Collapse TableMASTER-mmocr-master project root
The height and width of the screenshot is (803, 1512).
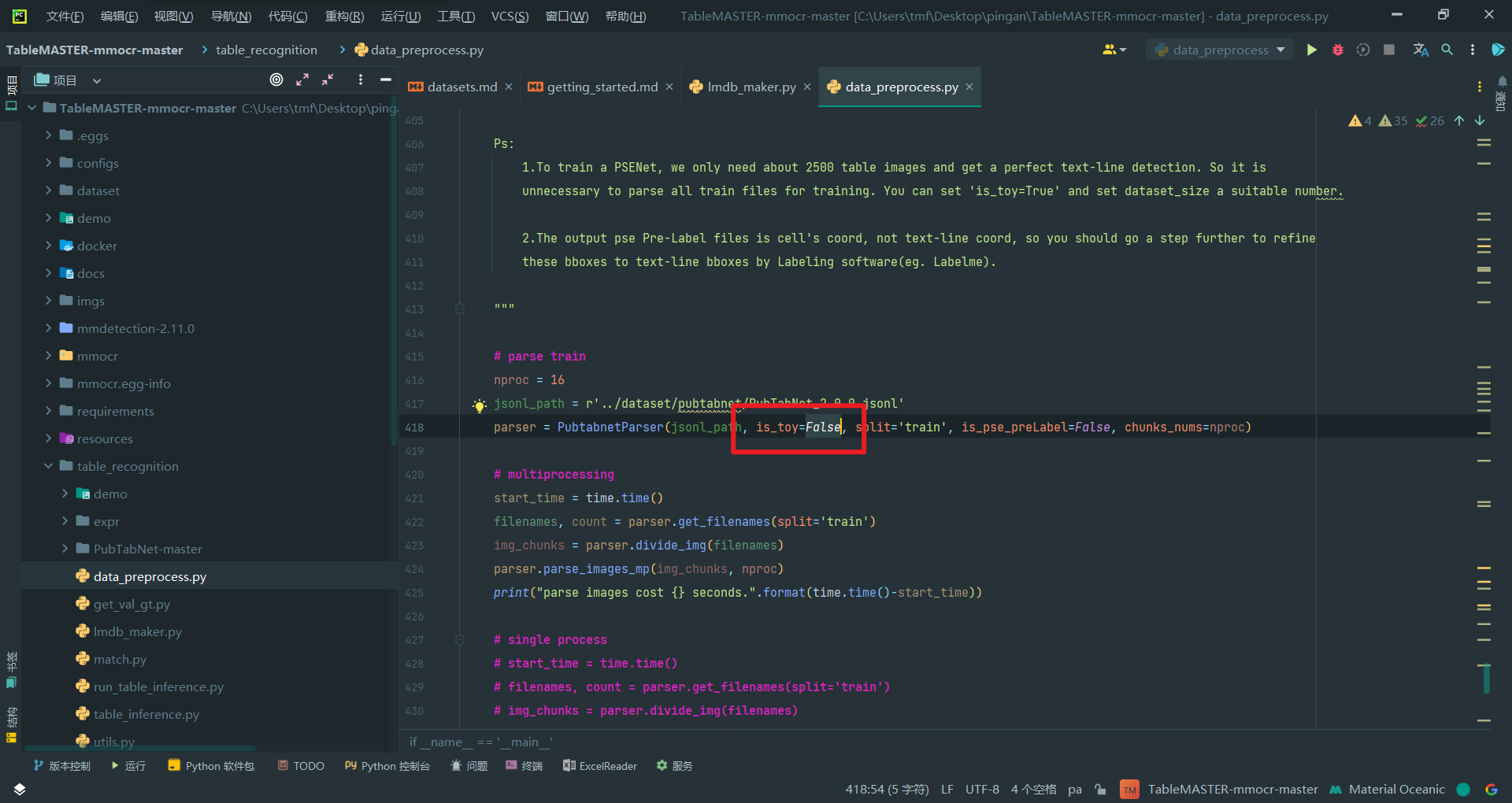click(x=31, y=108)
